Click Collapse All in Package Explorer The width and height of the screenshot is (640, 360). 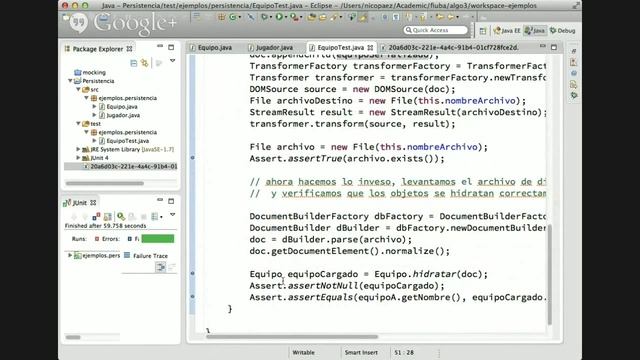(133, 63)
